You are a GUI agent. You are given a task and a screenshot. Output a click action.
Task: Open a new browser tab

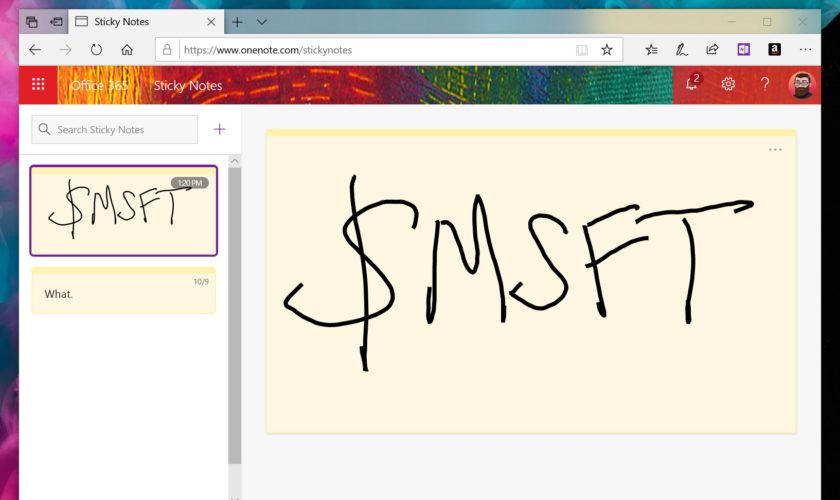(x=237, y=22)
